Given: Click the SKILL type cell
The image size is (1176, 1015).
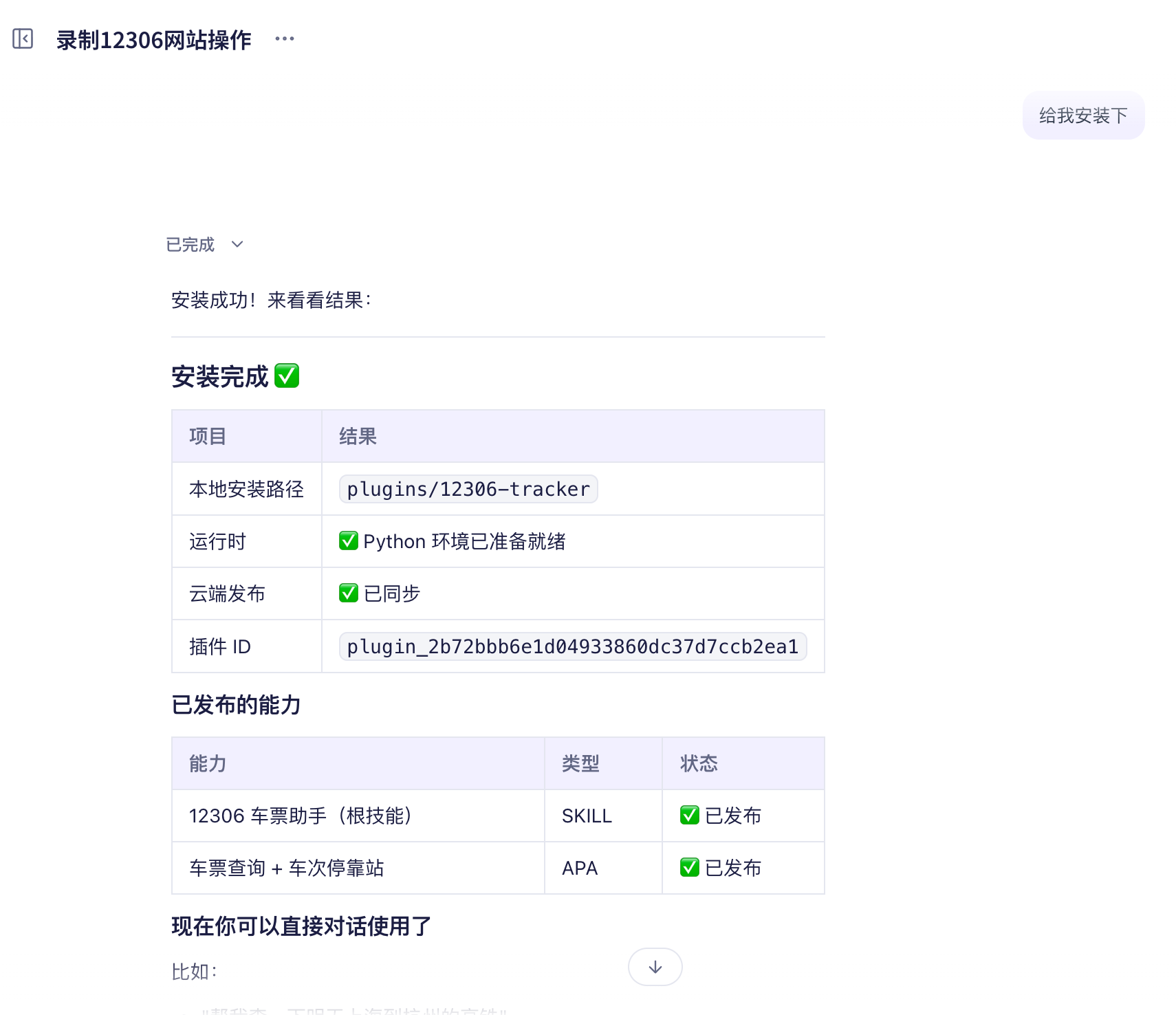Looking at the screenshot, I should (x=603, y=816).
